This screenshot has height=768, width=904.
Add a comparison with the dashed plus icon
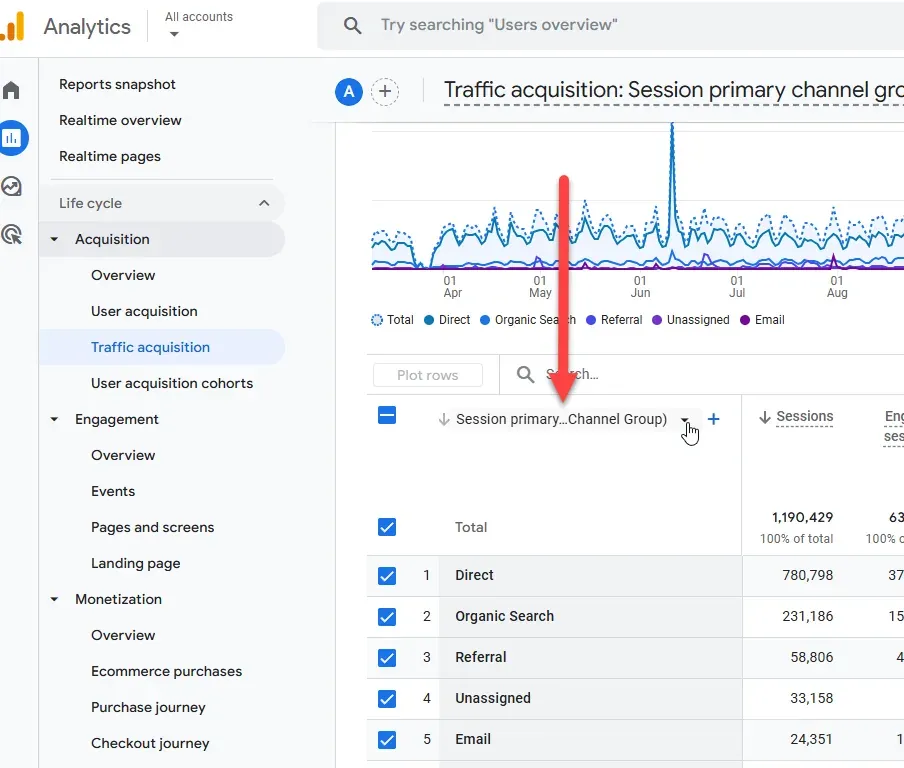point(385,92)
